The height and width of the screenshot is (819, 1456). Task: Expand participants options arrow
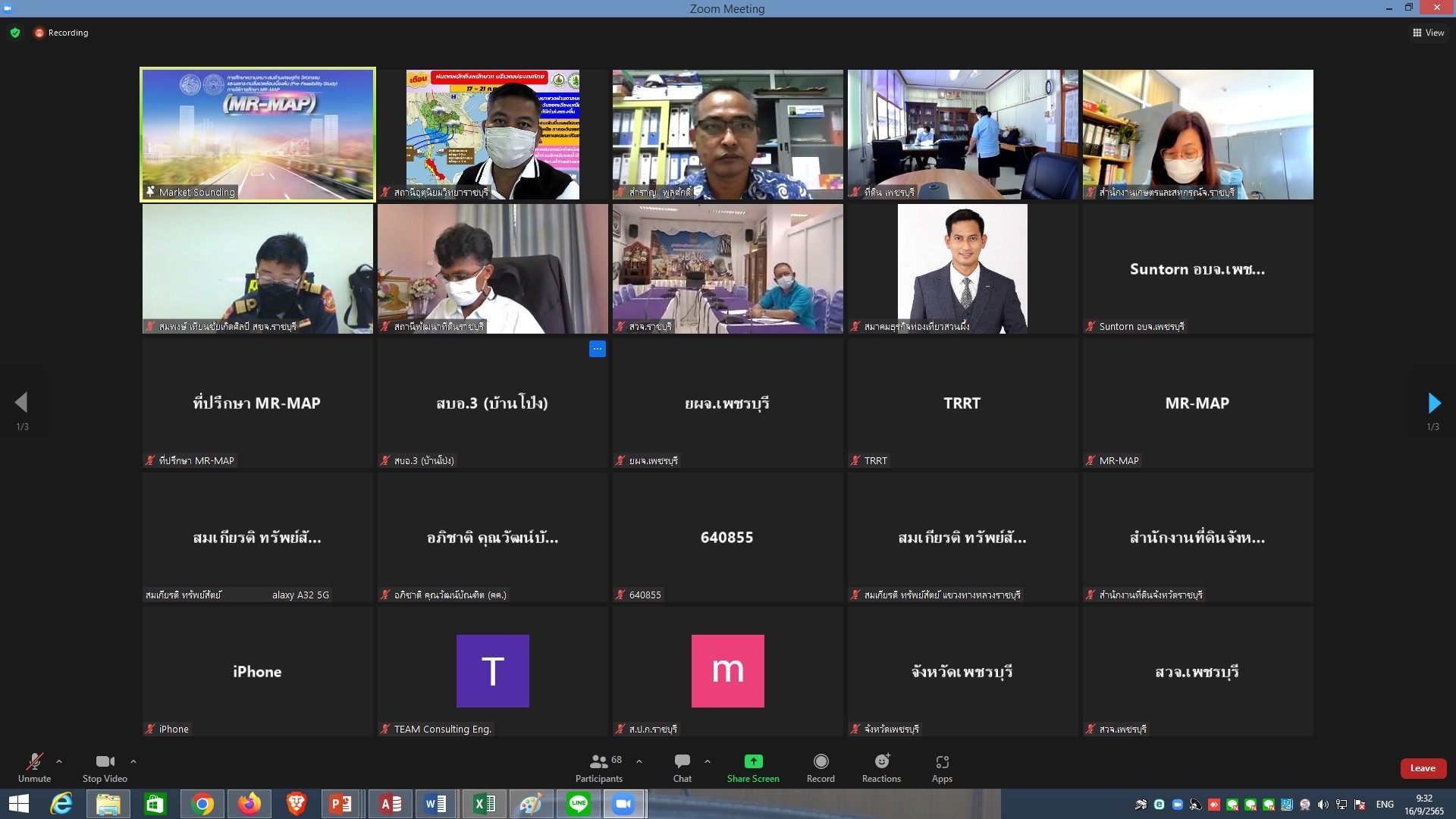point(639,761)
